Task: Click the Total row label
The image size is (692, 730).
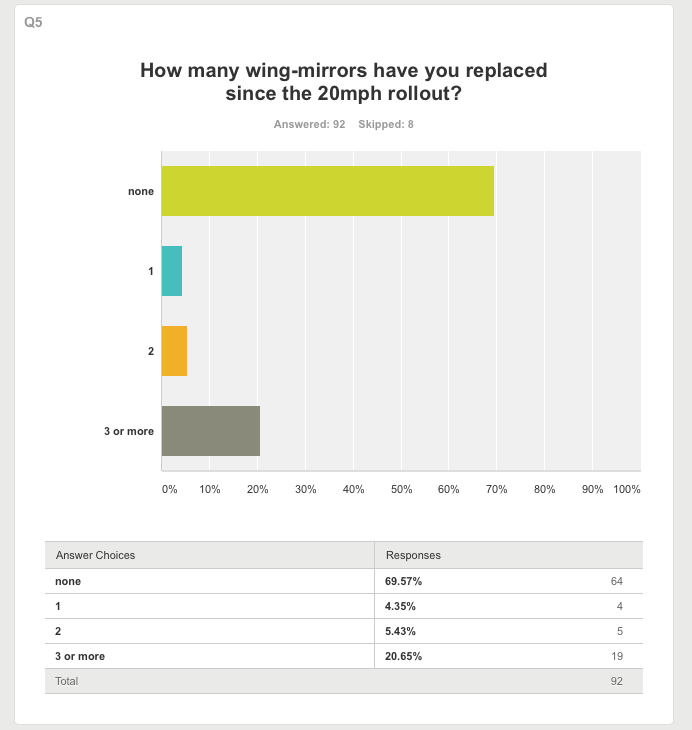Action: 67,681
